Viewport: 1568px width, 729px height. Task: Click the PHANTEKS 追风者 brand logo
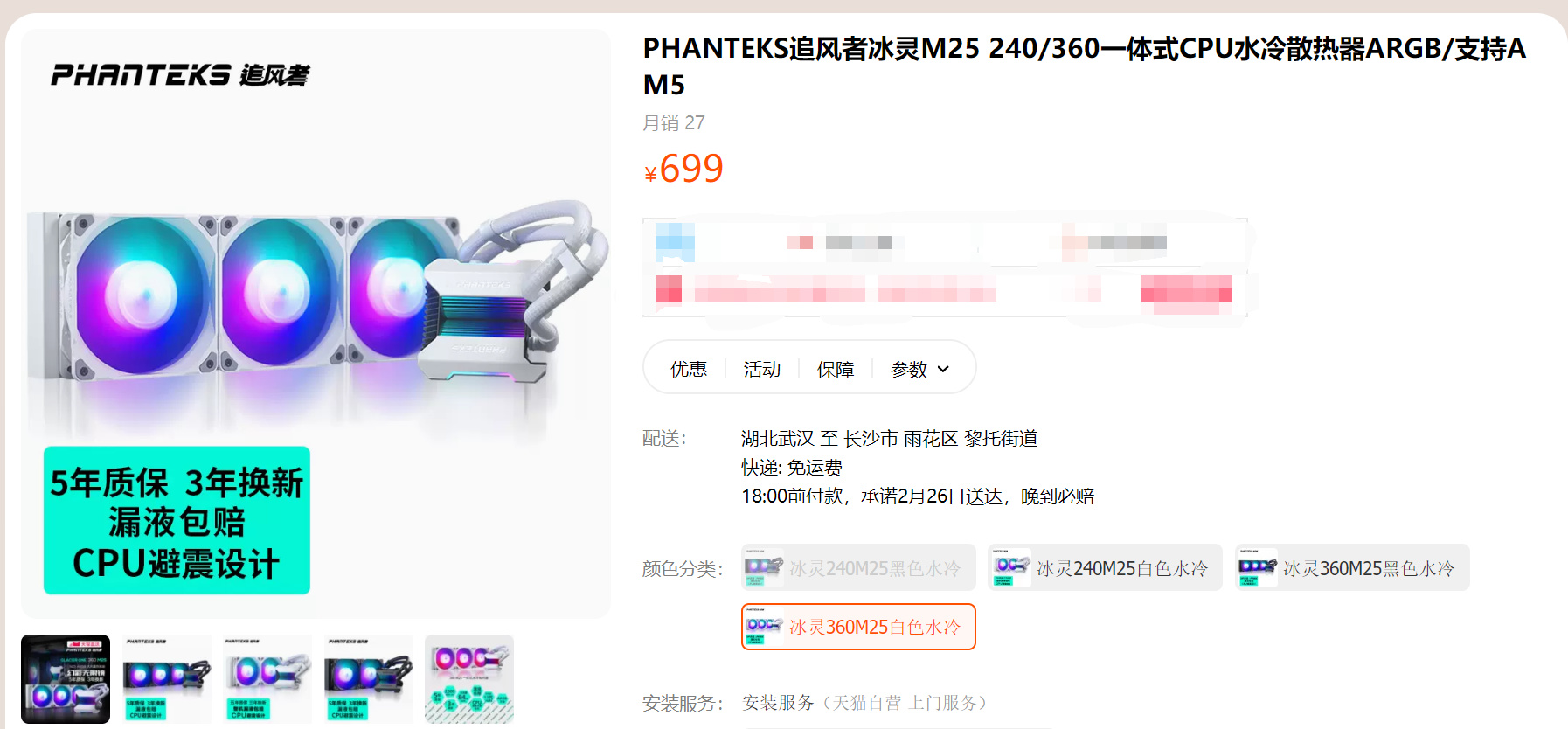tap(180, 75)
